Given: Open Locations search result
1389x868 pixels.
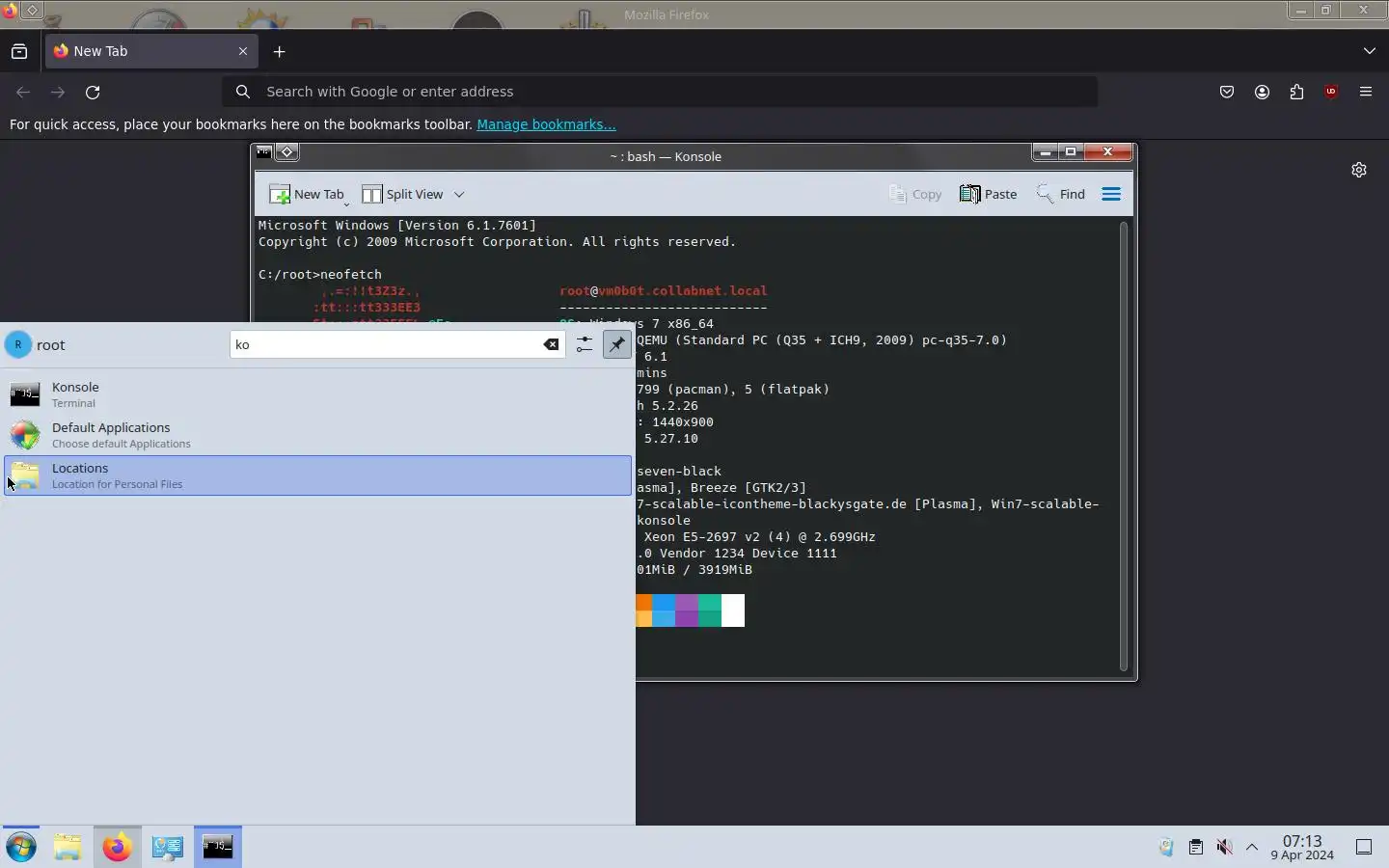Looking at the screenshot, I should tap(317, 475).
